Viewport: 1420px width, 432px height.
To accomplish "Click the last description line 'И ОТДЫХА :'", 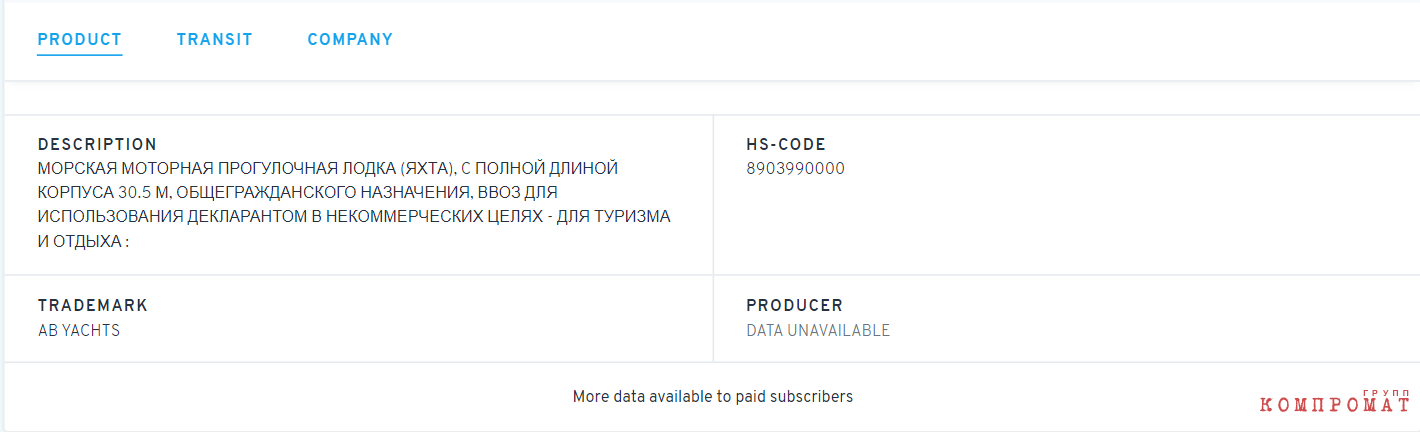I will click(x=84, y=241).
